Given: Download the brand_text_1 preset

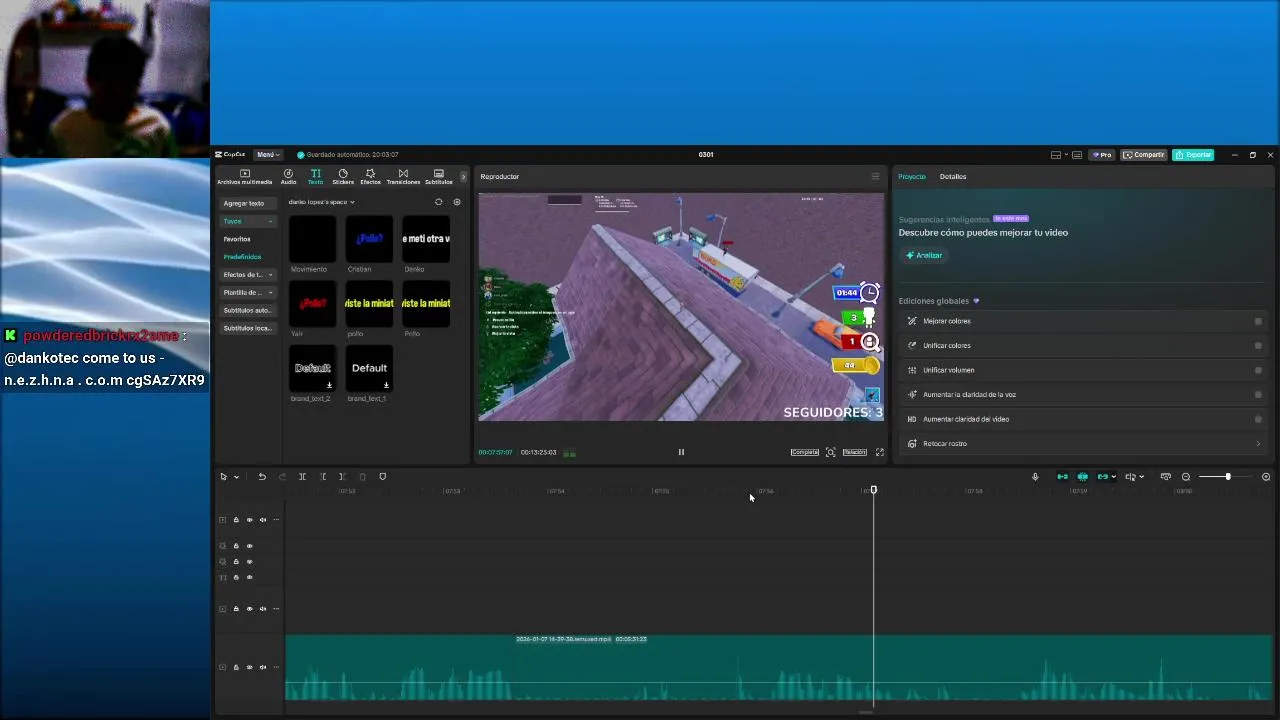Looking at the screenshot, I should (x=386, y=385).
